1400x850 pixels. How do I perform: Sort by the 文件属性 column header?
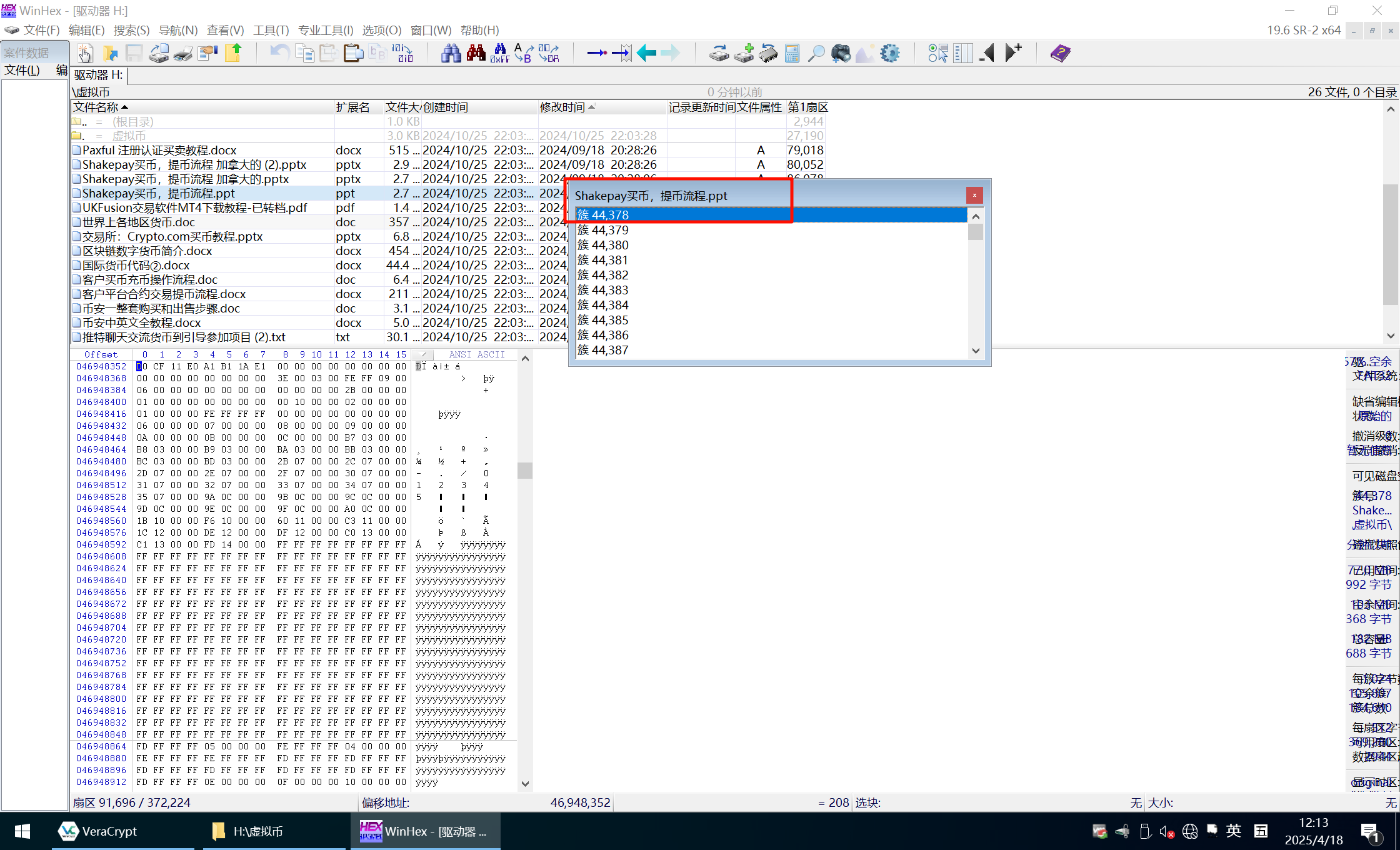coord(759,107)
